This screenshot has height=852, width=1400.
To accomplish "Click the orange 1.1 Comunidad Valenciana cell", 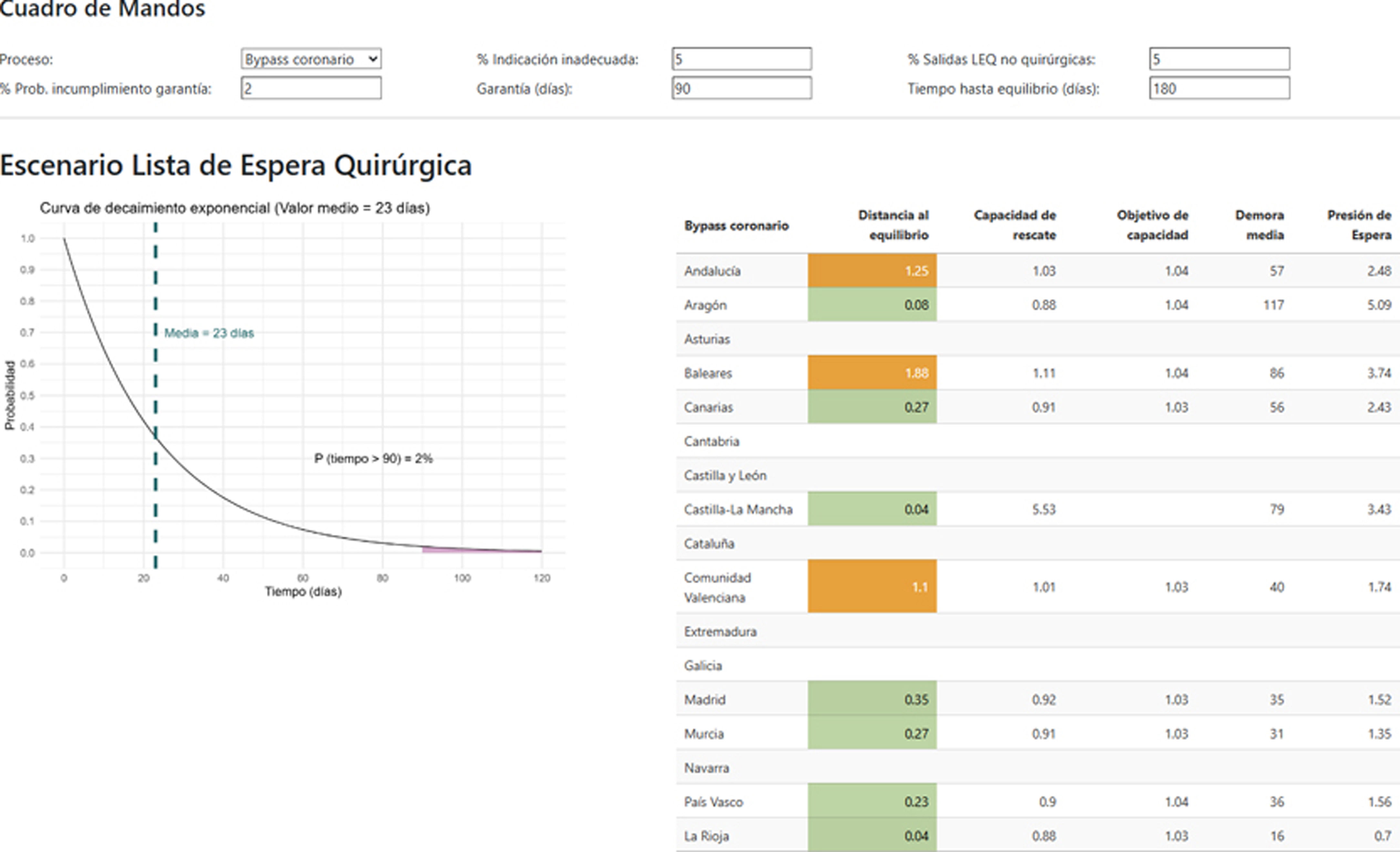I will click(872, 586).
